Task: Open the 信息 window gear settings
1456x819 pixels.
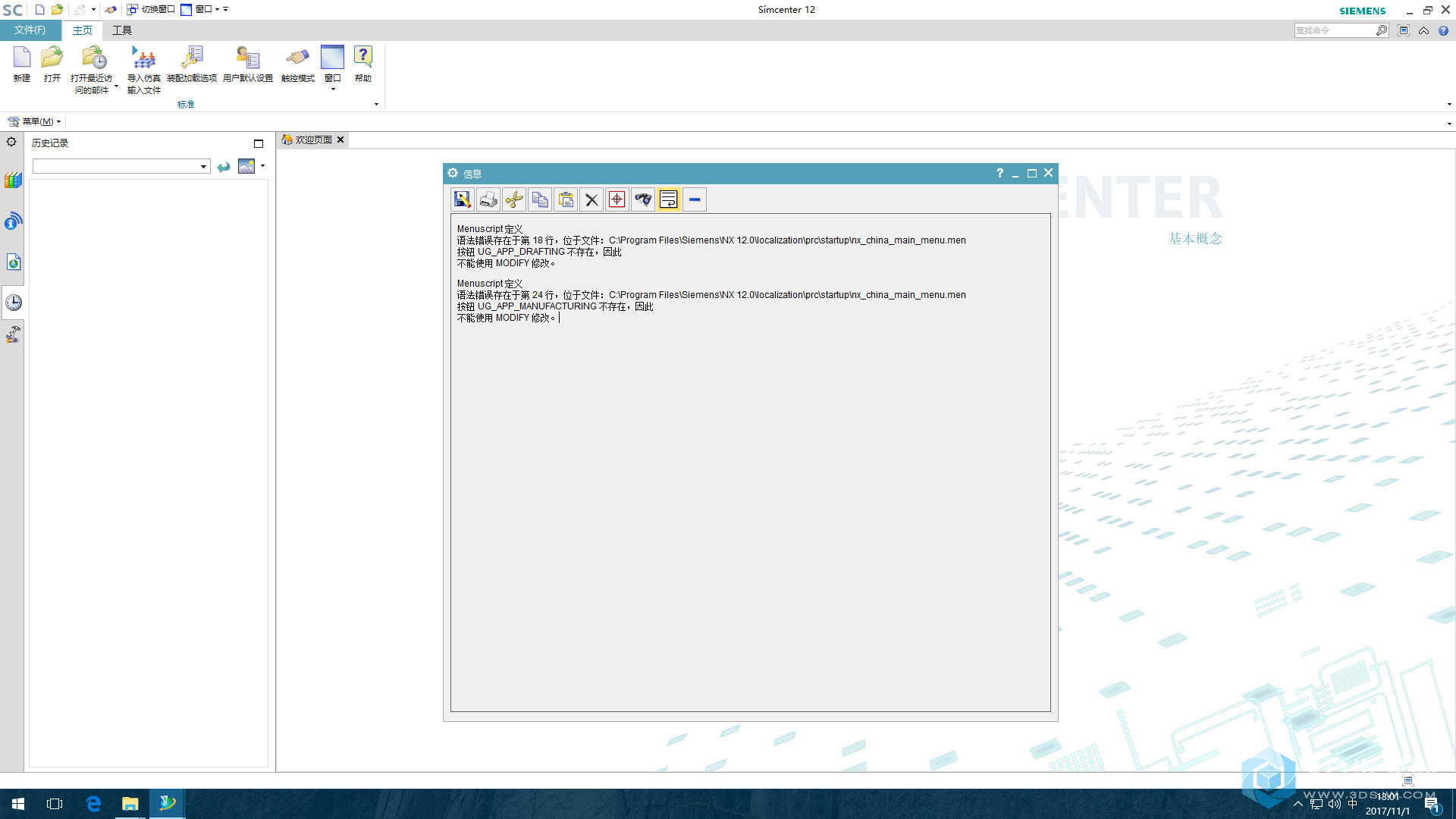Action: pos(453,173)
